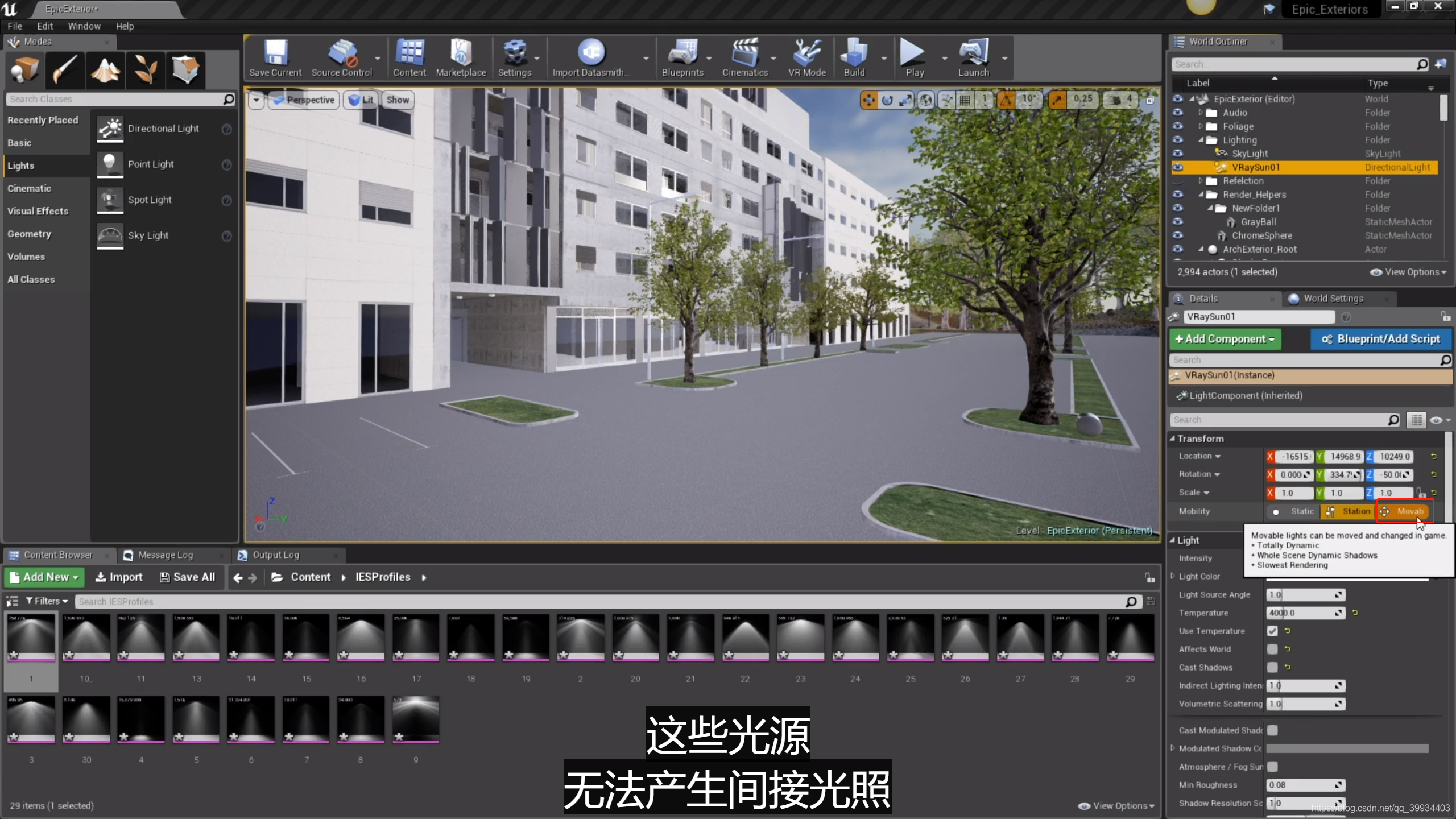Viewport: 1456px width, 819px height.
Task: Select the rotate gizmo icon in viewport
Action: click(x=887, y=100)
